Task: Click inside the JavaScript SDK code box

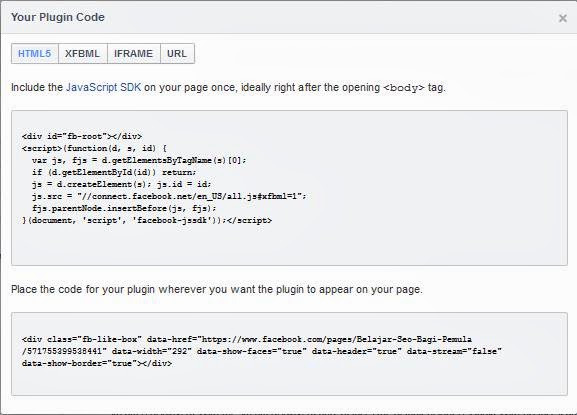Action: coord(289,188)
